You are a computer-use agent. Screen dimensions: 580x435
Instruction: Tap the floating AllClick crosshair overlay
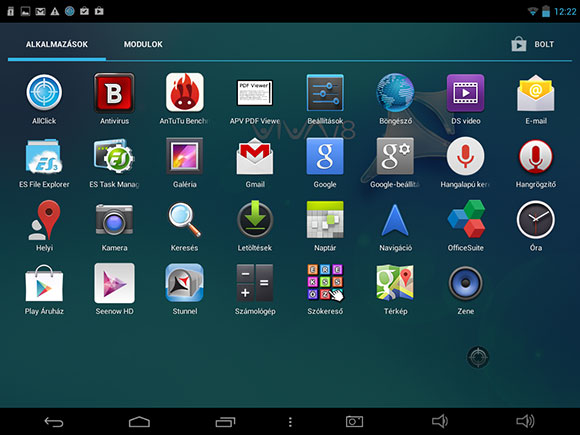[478, 357]
